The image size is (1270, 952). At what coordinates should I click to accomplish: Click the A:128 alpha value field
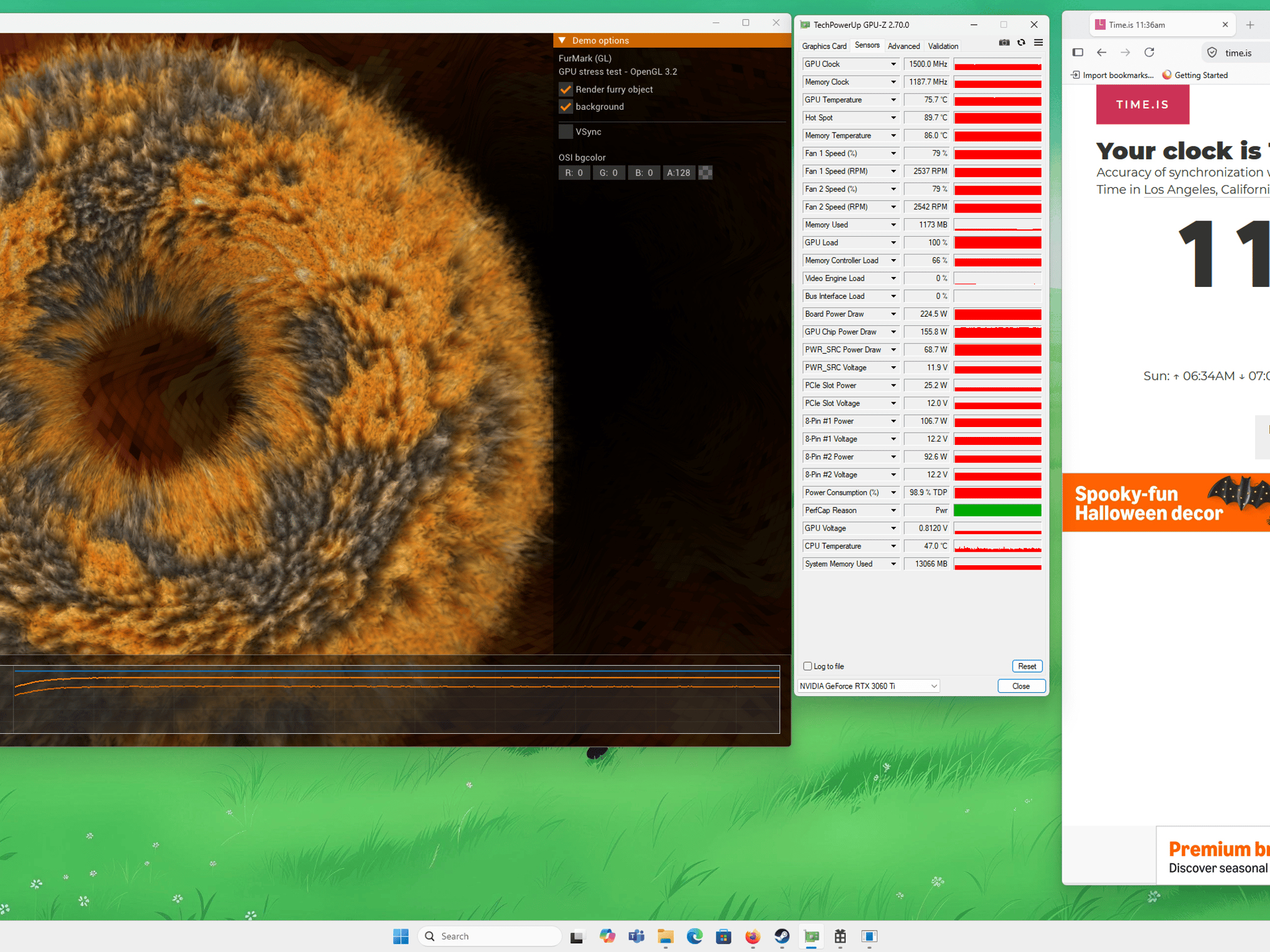(x=678, y=173)
